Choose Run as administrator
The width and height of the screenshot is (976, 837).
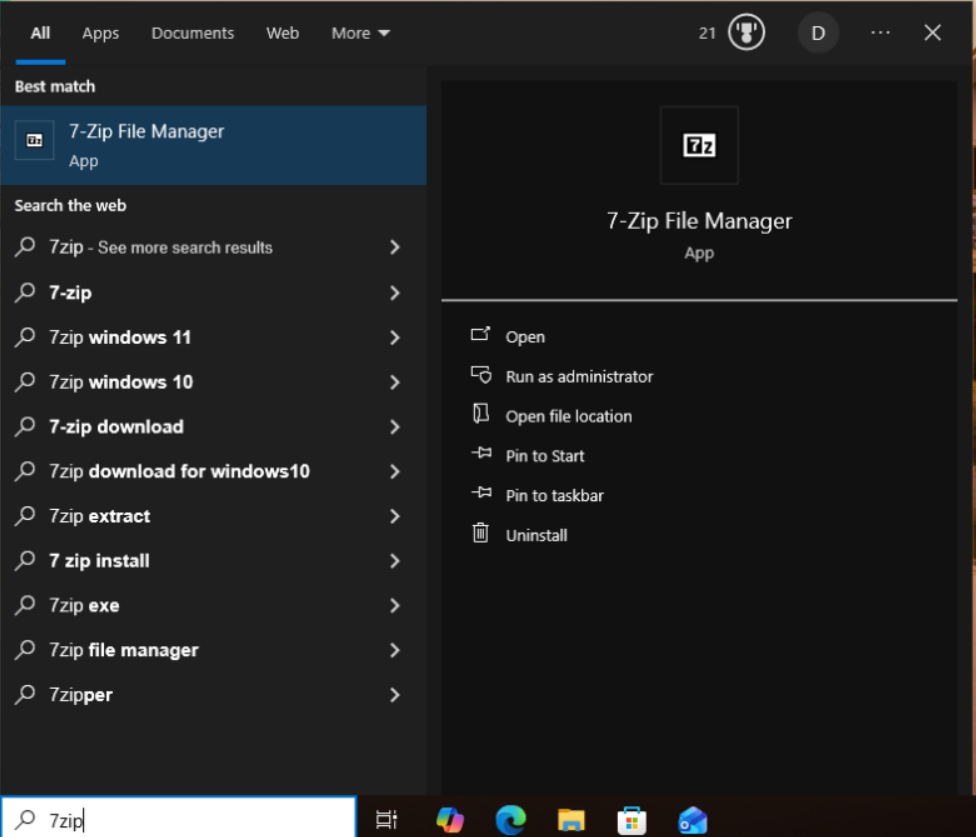point(579,376)
